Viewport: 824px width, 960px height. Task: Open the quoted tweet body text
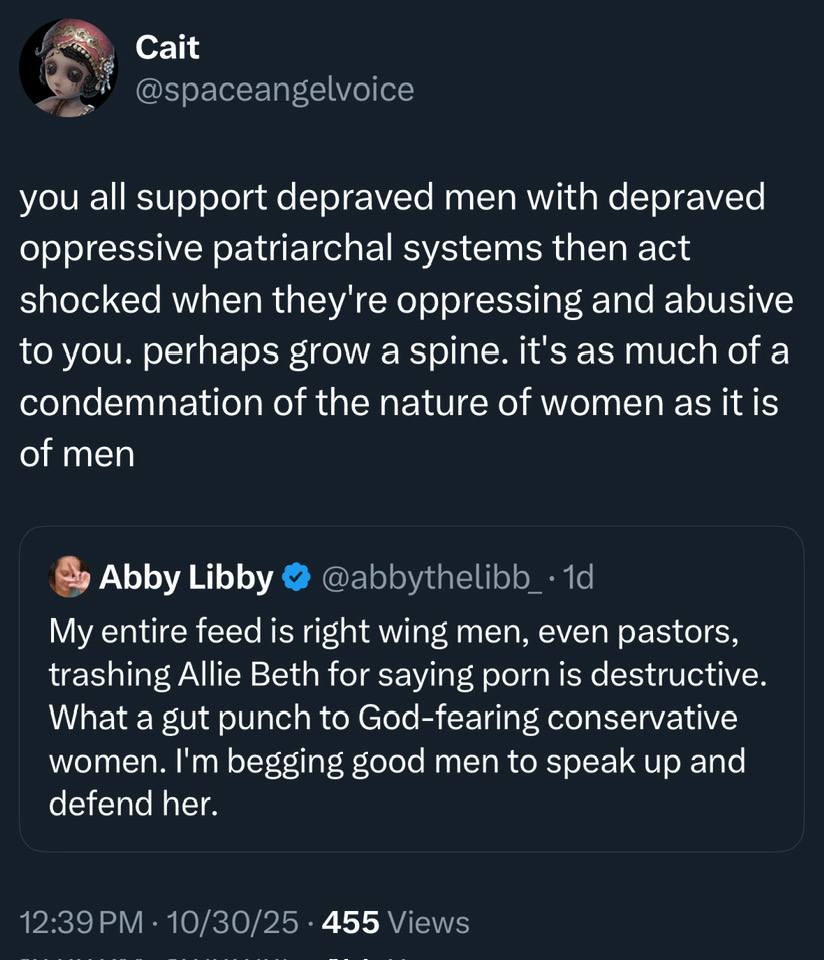point(400,717)
